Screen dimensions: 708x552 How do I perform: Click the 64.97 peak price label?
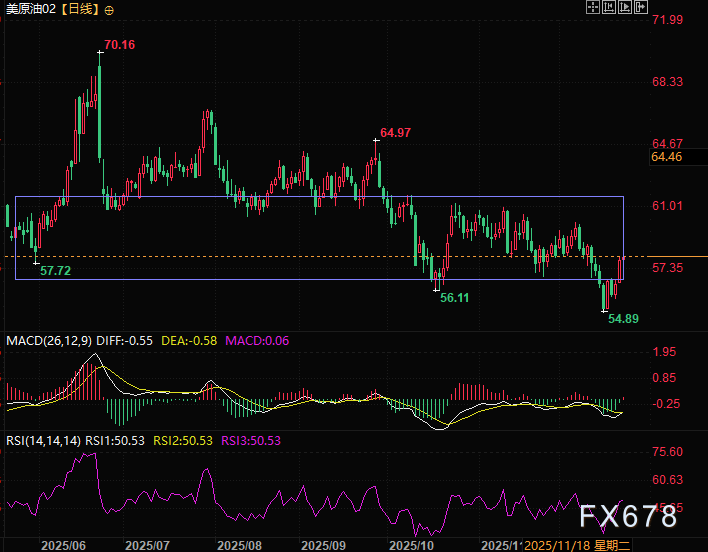[395, 133]
